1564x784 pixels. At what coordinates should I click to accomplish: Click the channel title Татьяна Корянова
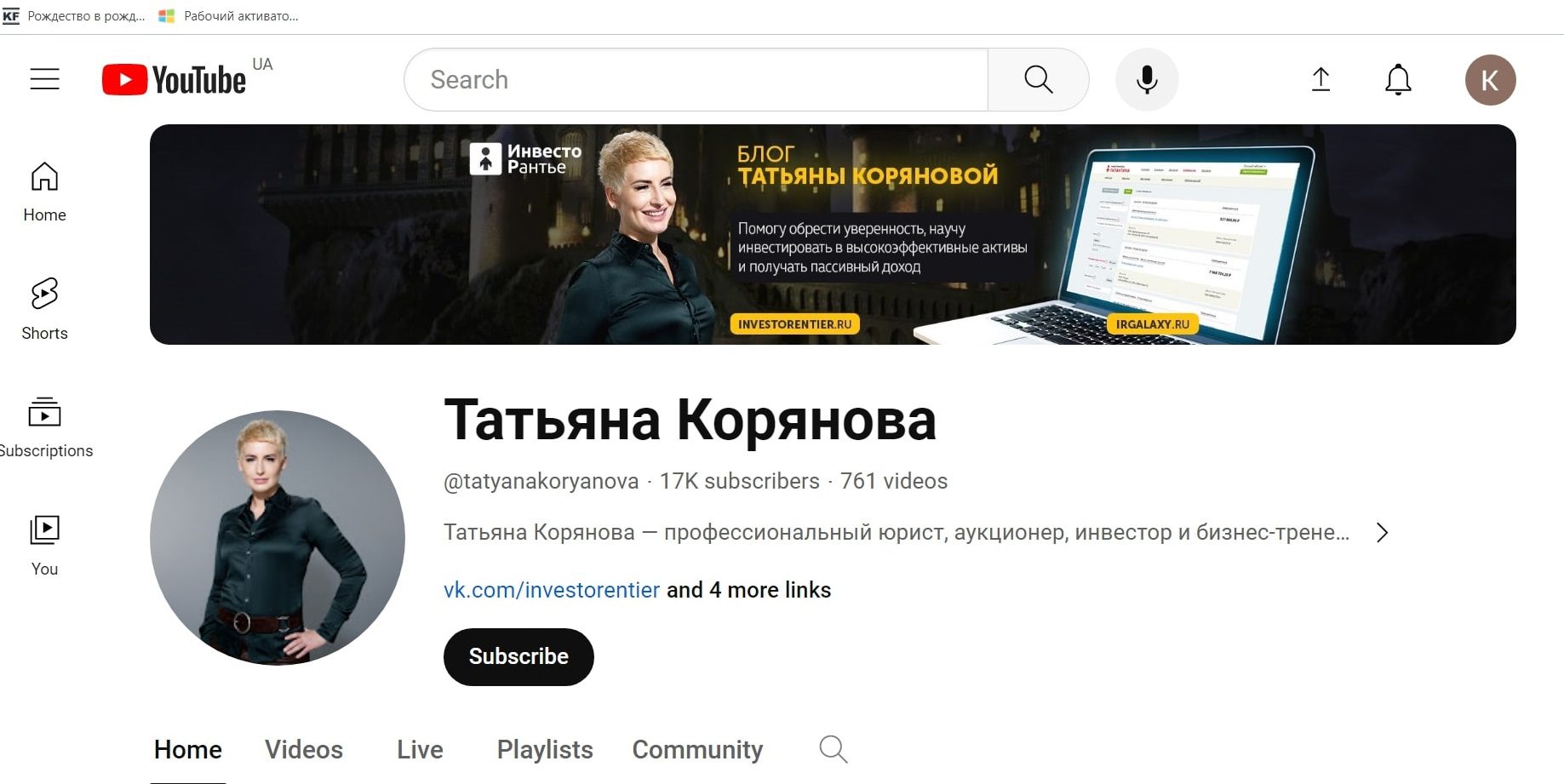point(690,421)
